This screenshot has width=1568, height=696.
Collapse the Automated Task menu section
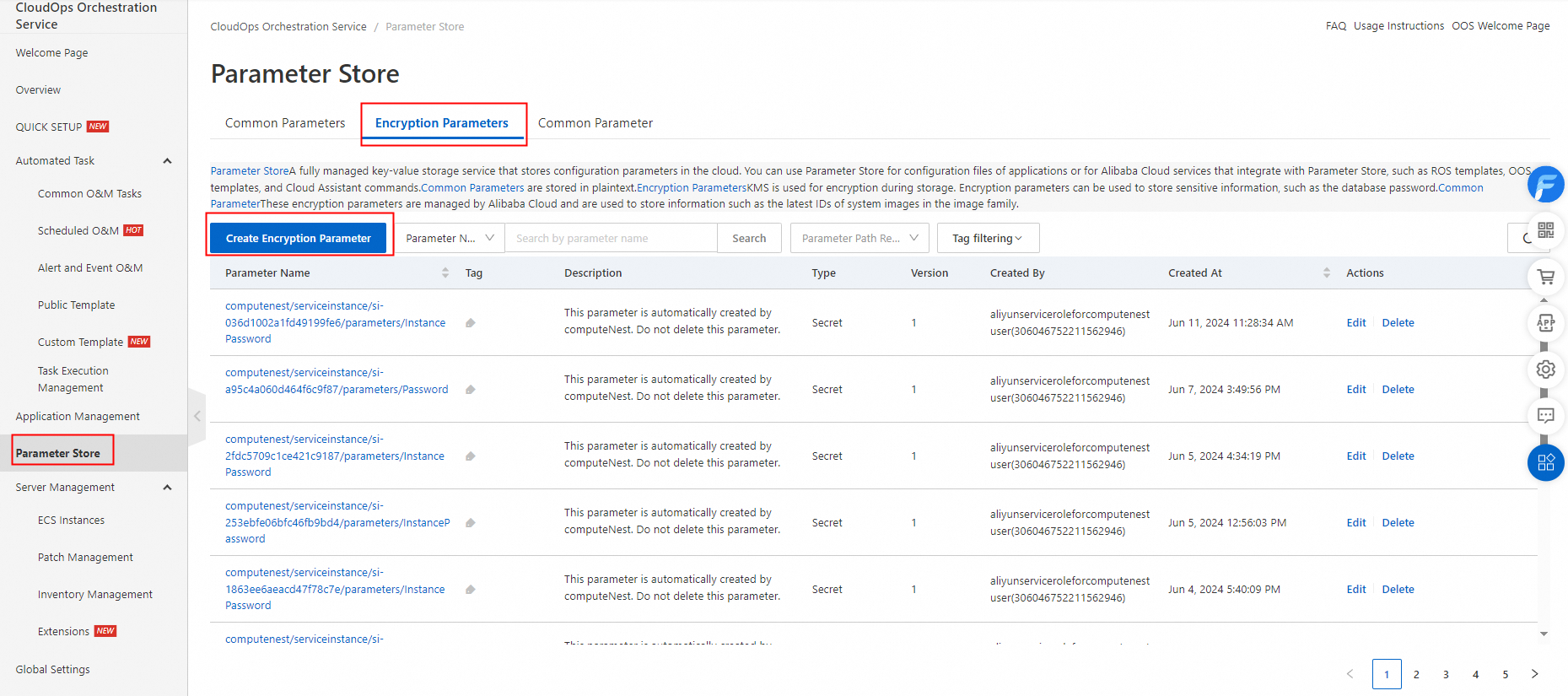167,161
